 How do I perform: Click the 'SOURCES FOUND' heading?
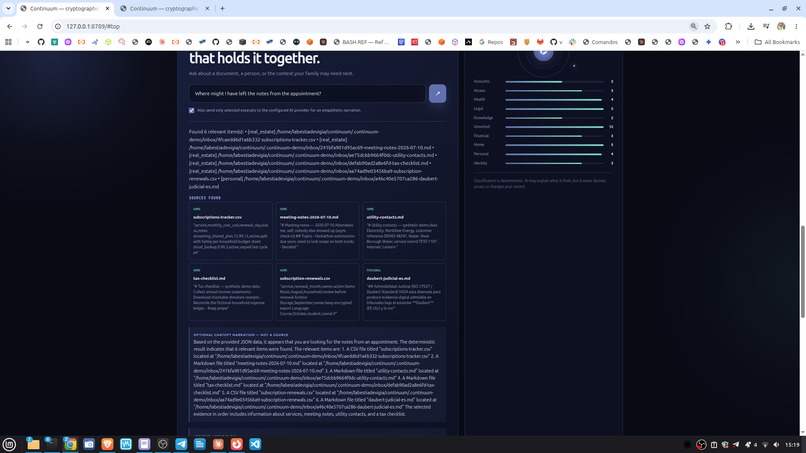click(205, 197)
